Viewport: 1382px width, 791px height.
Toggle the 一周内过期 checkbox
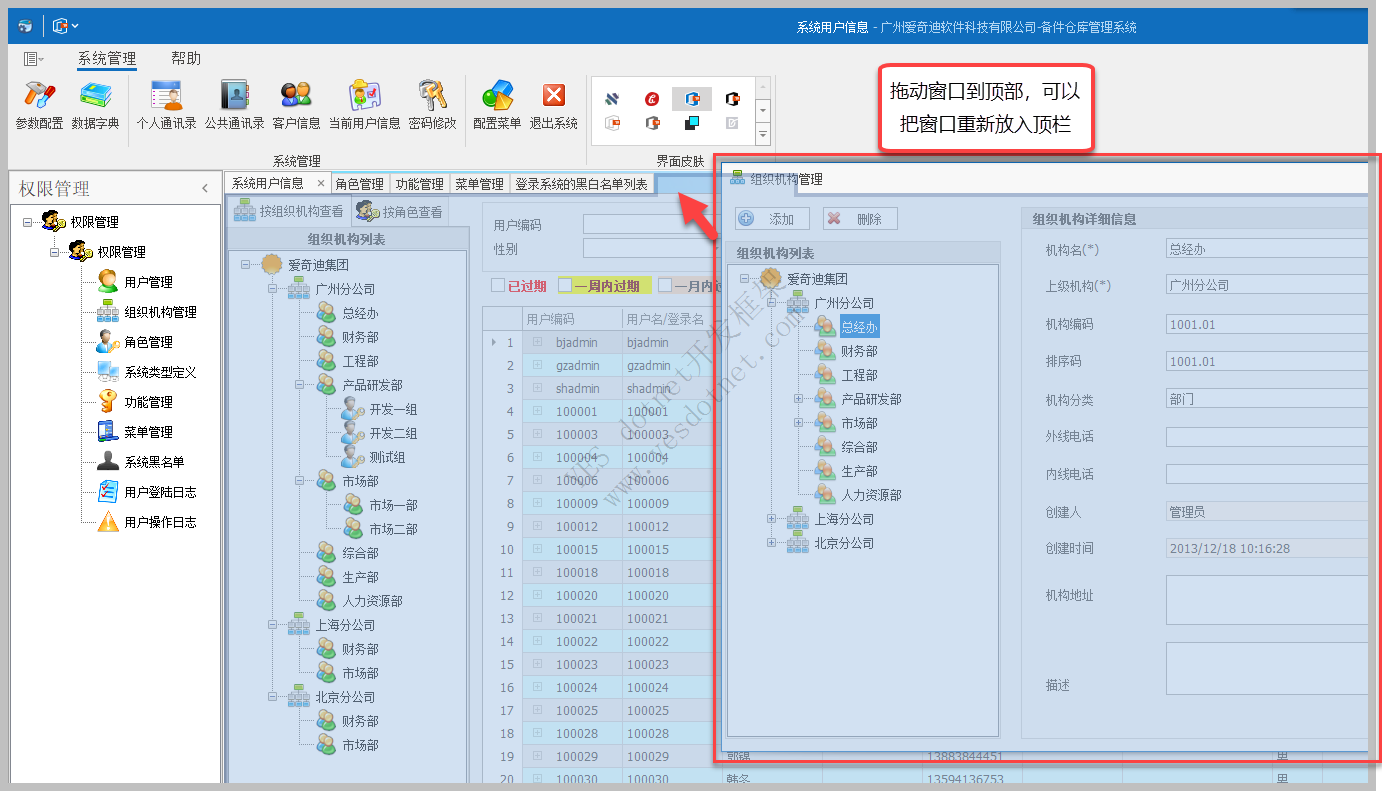(x=565, y=285)
